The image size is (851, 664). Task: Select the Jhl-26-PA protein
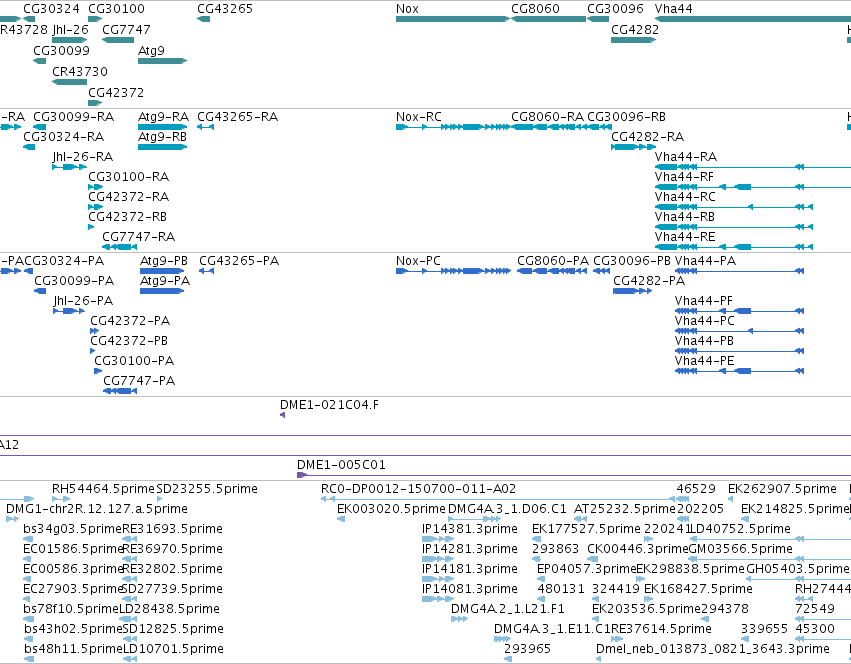click(x=69, y=311)
